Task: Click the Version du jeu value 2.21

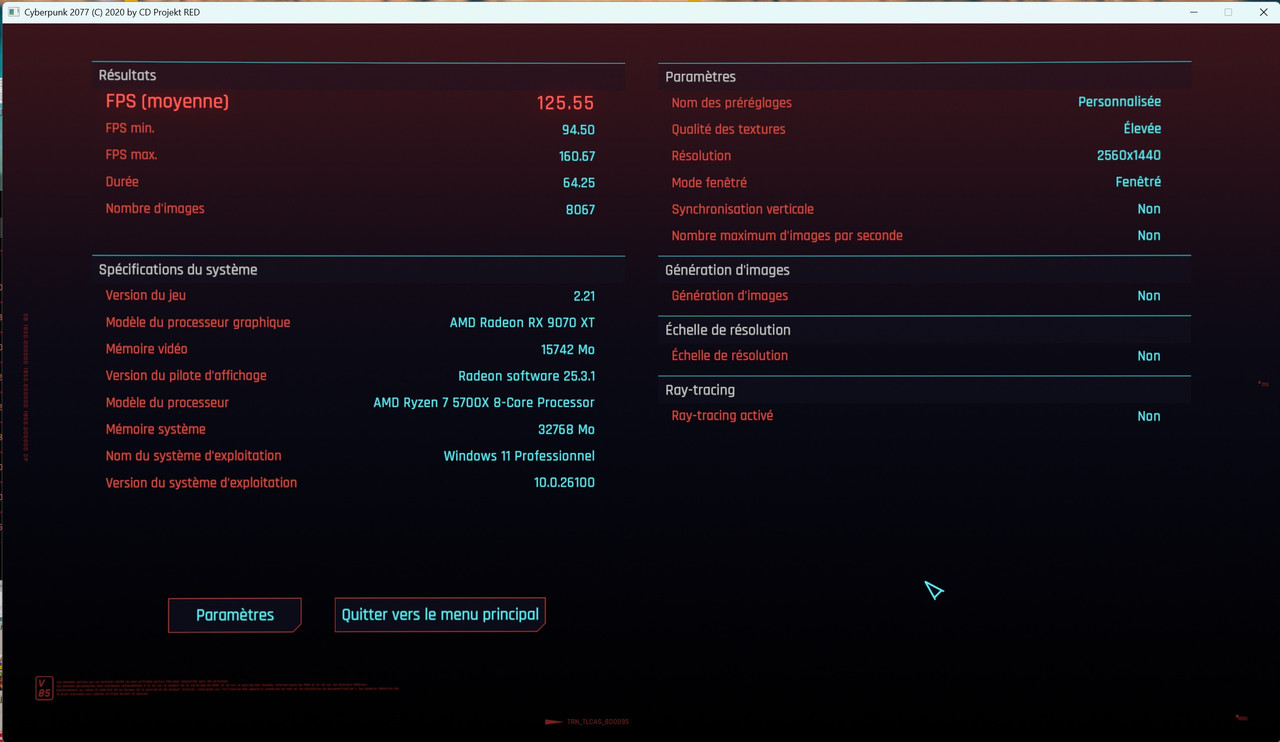Action: [584, 296]
